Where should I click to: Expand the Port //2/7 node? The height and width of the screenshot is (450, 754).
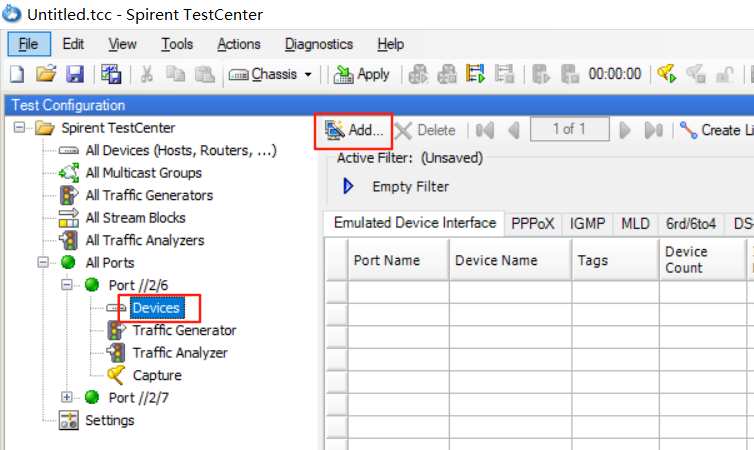[66, 397]
